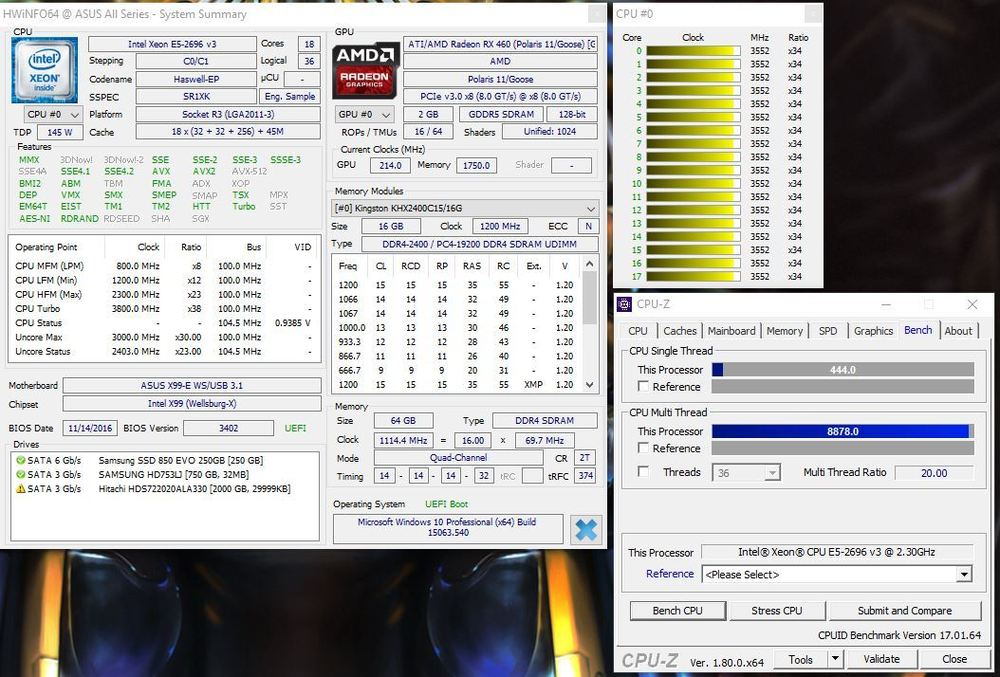Image resolution: width=1000 pixels, height=677 pixels.
Task: Close the summary with the blue X icon
Action: [x=585, y=530]
